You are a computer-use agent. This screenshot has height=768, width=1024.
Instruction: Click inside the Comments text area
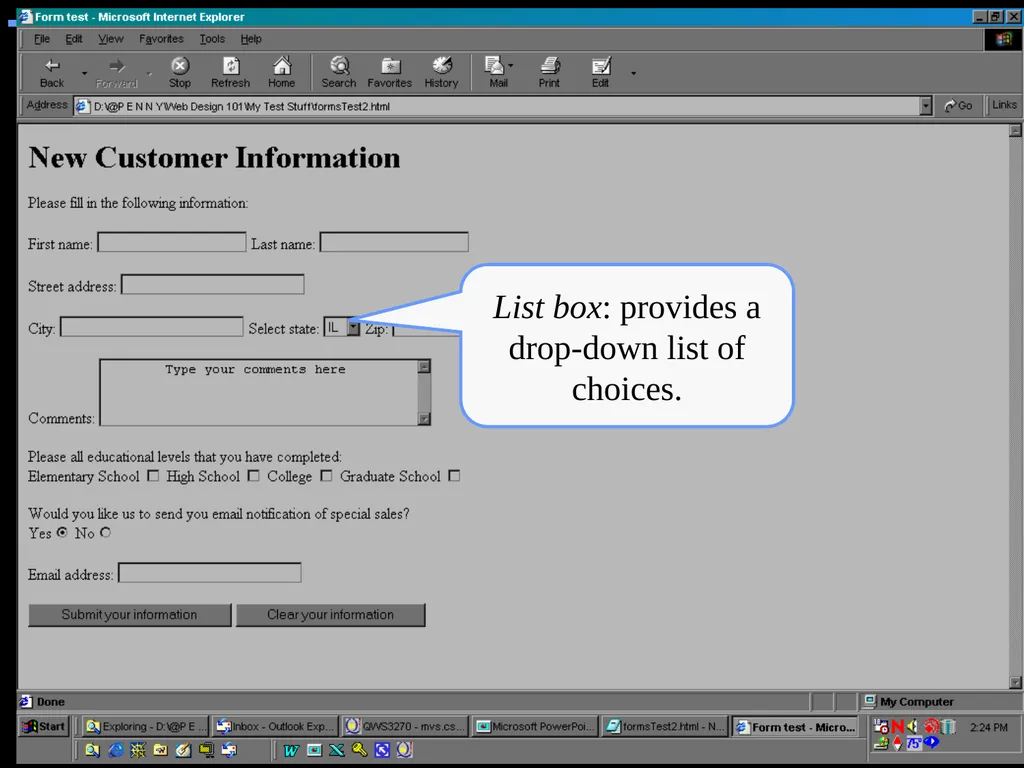259,392
